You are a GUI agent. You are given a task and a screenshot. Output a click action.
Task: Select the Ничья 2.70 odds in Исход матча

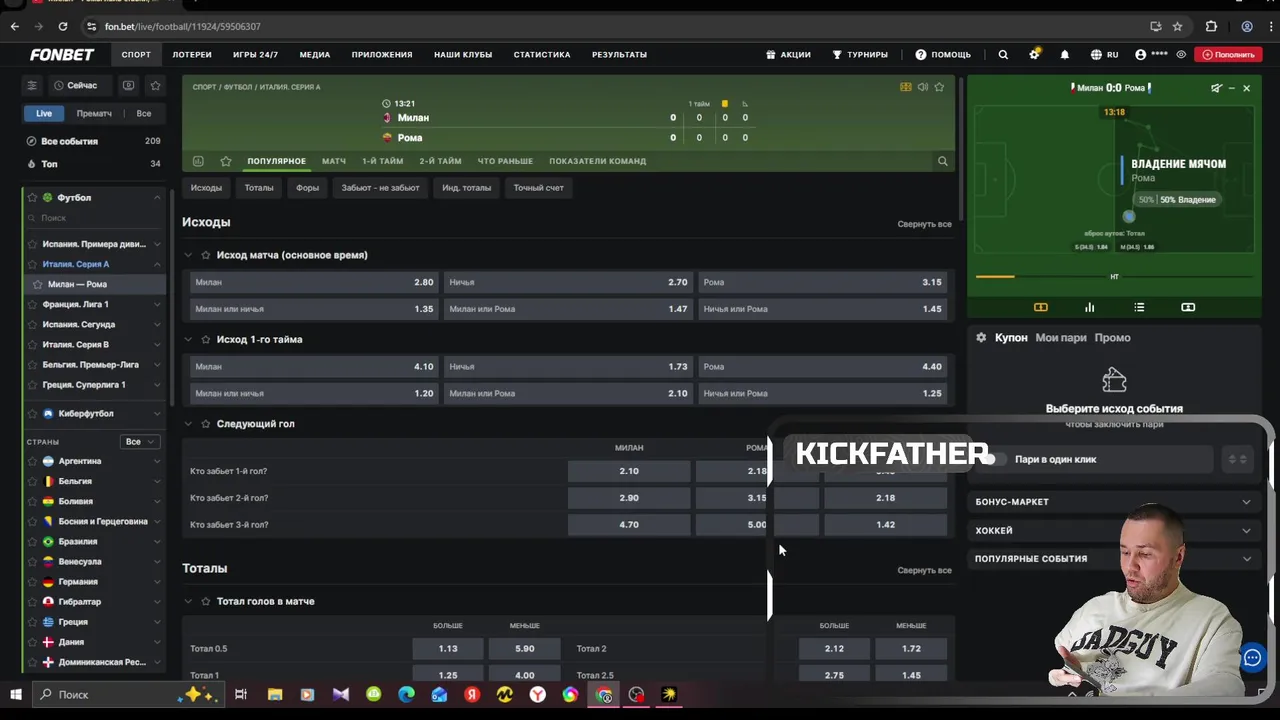568,282
